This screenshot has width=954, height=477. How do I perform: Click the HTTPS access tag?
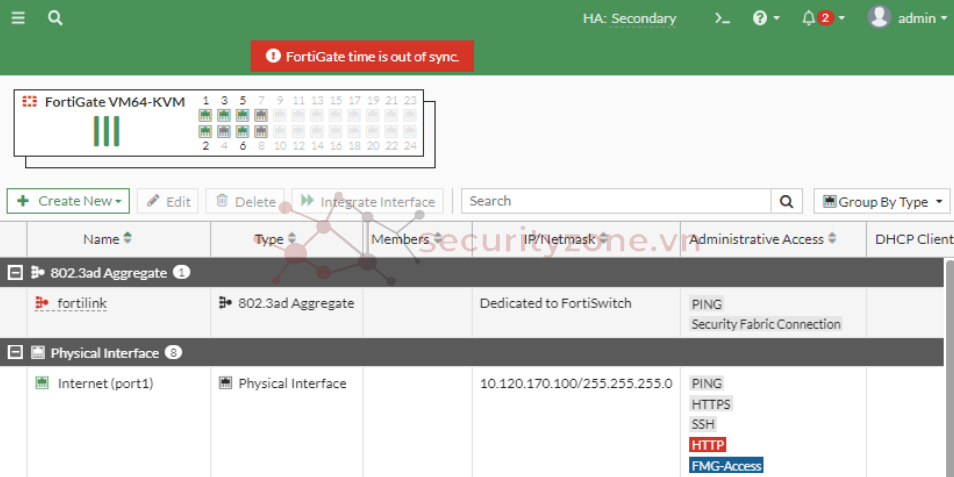click(711, 404)
